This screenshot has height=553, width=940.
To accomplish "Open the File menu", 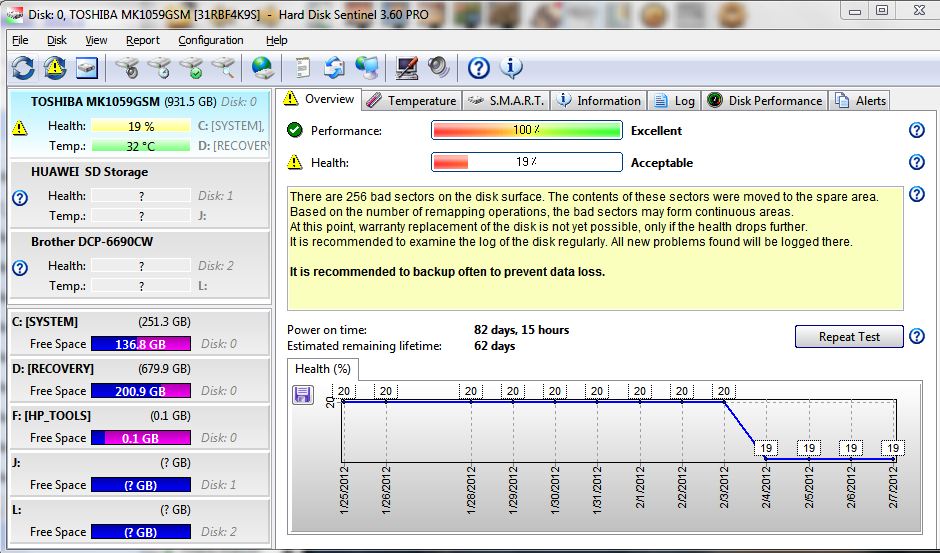I will click(x=20, y=40).
